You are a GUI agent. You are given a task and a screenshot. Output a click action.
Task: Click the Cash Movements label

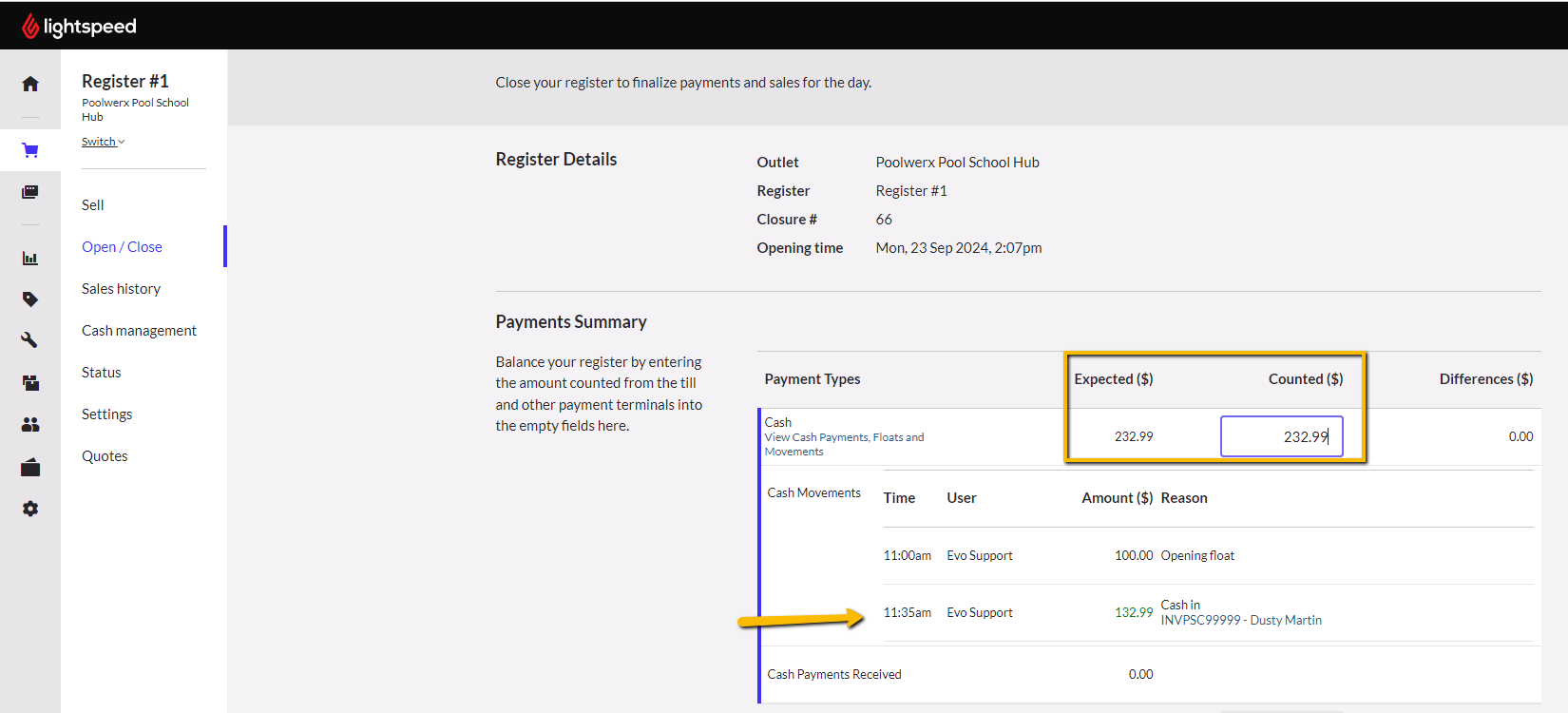[814, 492]
